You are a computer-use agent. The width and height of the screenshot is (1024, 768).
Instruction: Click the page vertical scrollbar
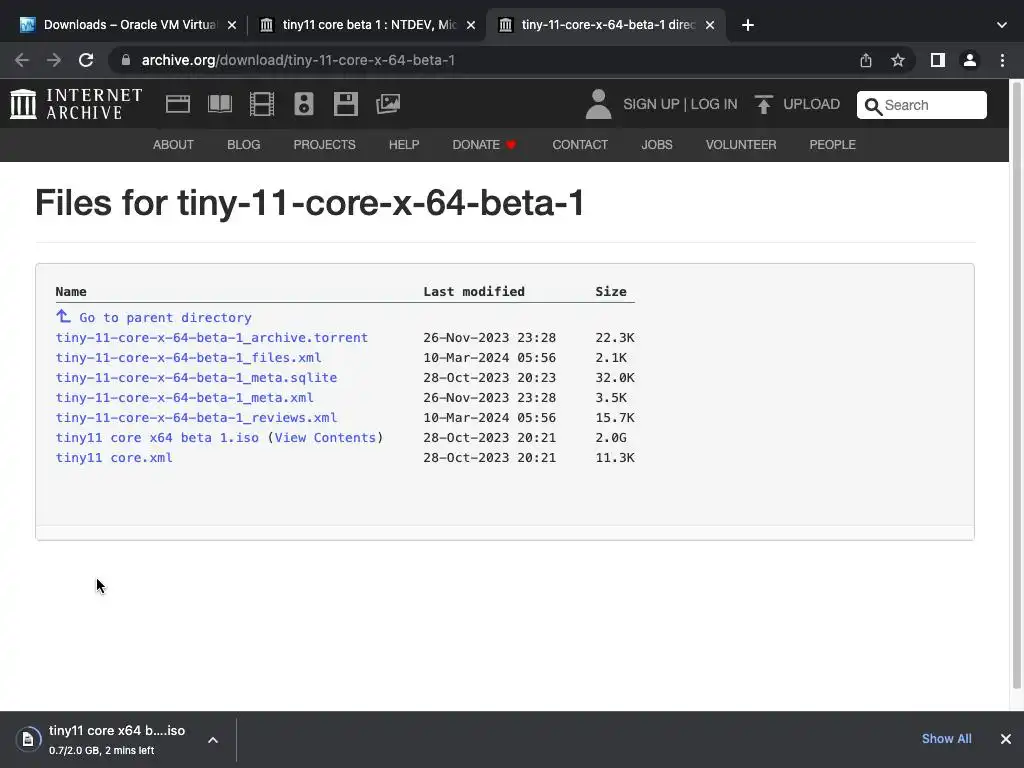(1016, 385)
